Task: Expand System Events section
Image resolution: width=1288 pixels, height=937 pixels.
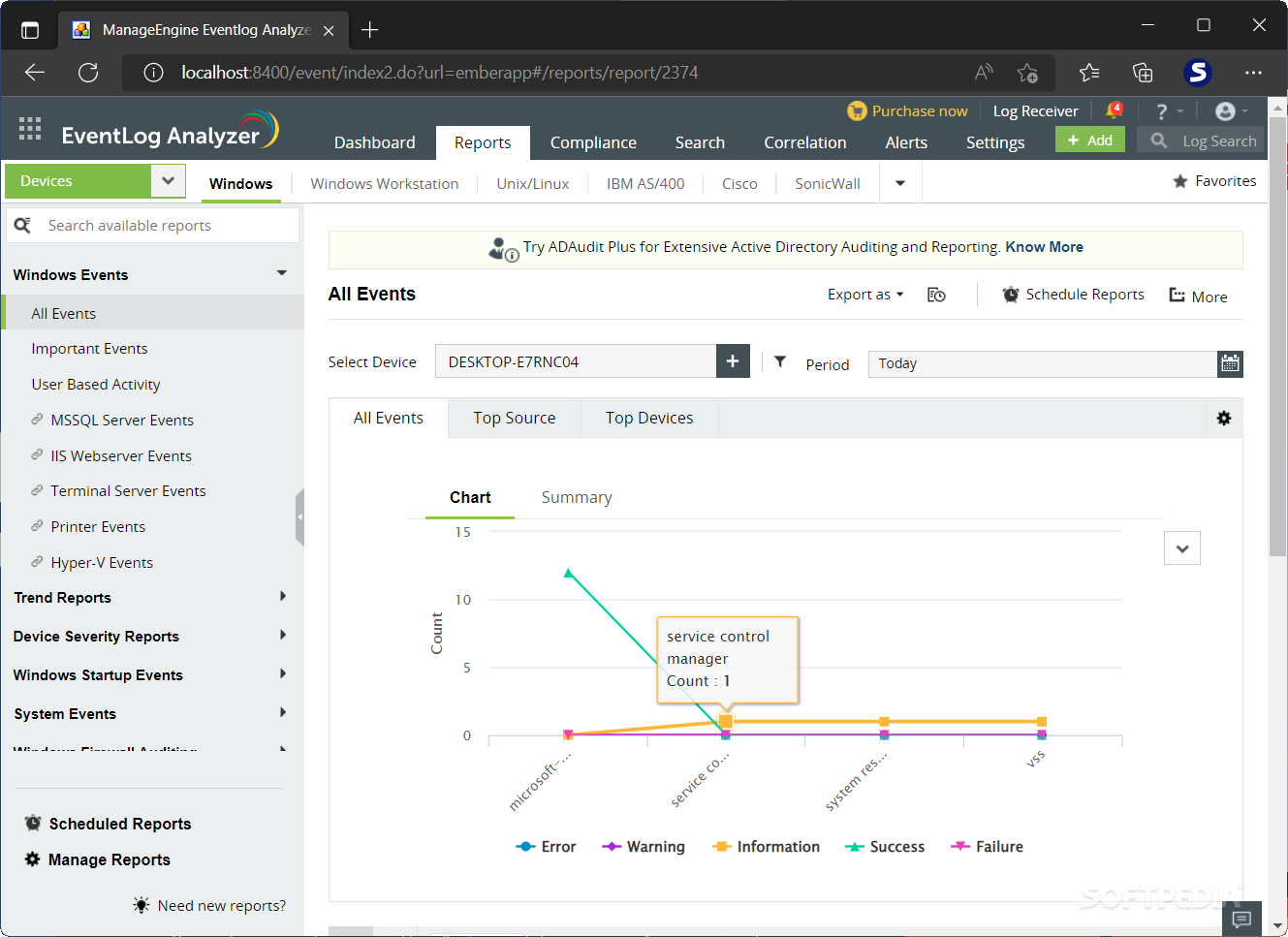Action: tap(283, 712)
